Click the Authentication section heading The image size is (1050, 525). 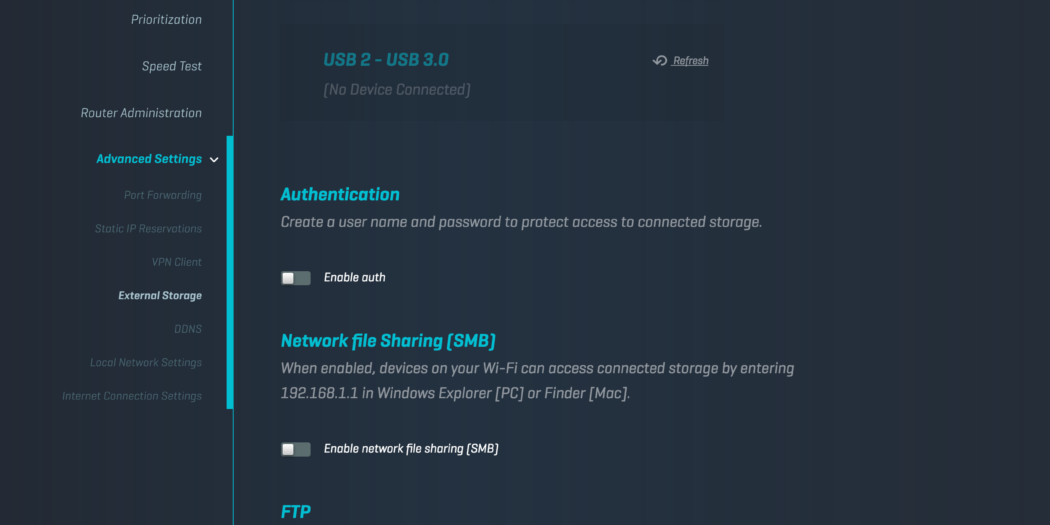click(x=340, y=195)
